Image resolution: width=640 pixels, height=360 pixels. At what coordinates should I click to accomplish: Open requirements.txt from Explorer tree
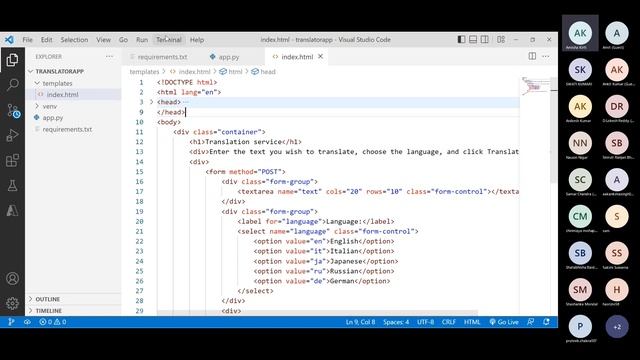coord(67,129)
